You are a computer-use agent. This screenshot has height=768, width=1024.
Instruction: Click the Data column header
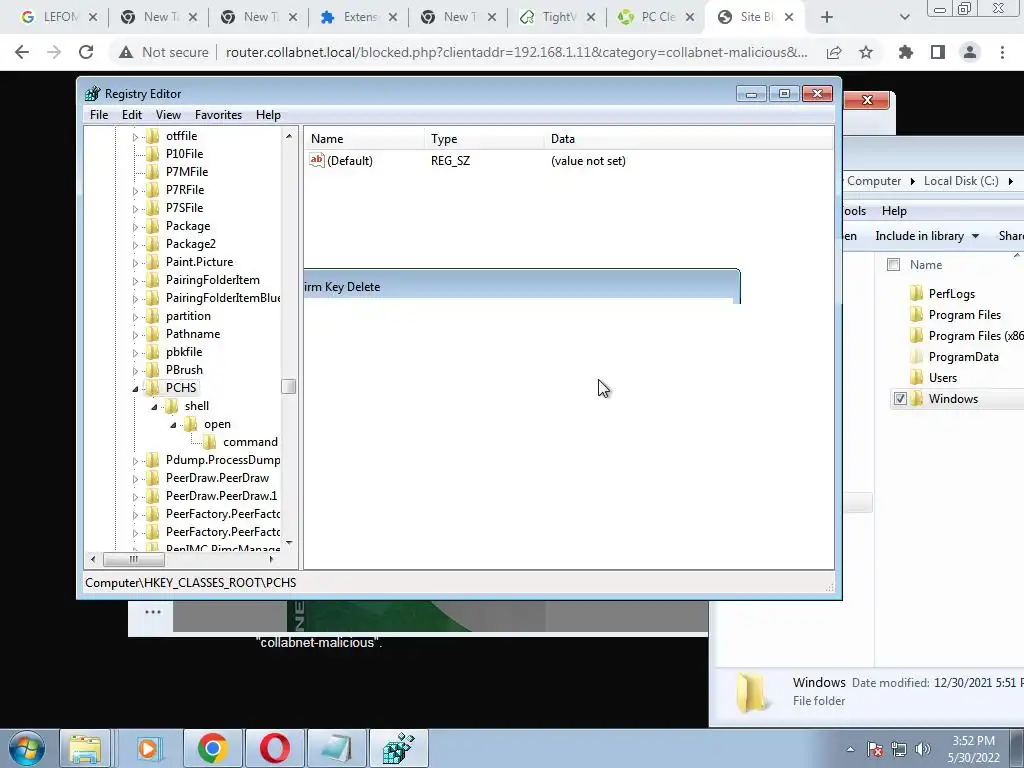tap(688, 138)
